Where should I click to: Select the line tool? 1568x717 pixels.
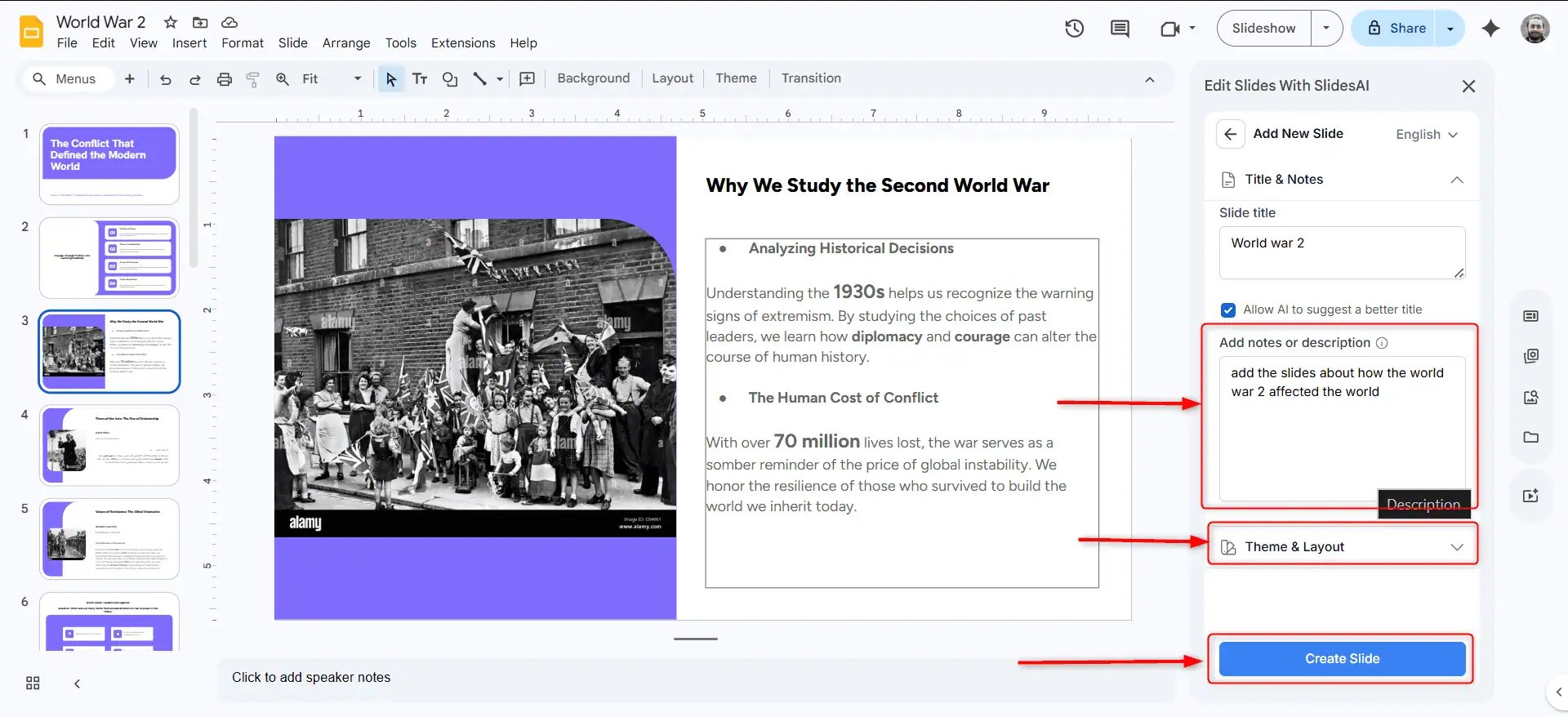(480, 79)
